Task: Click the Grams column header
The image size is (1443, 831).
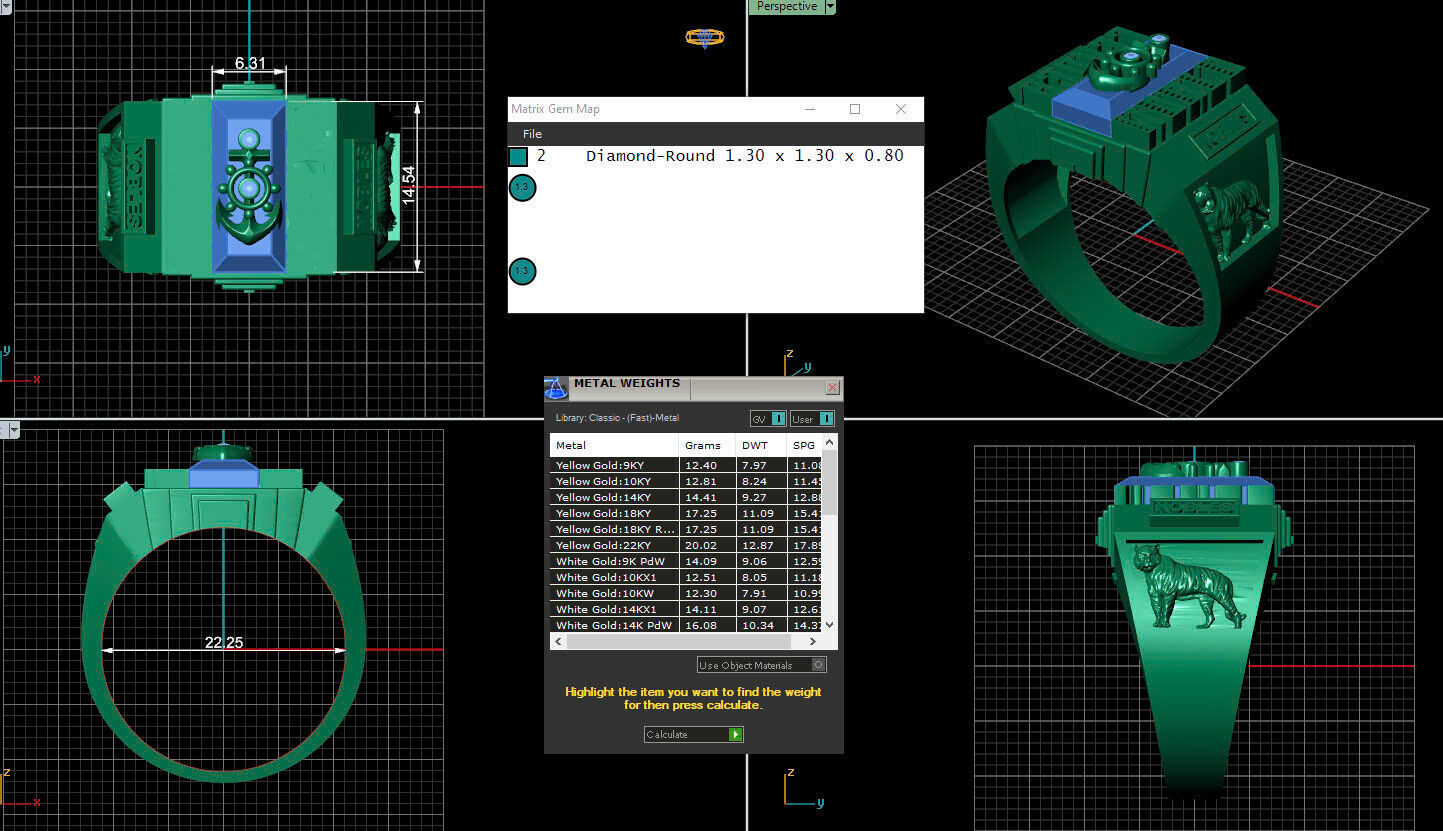Action: coord(707,445)
